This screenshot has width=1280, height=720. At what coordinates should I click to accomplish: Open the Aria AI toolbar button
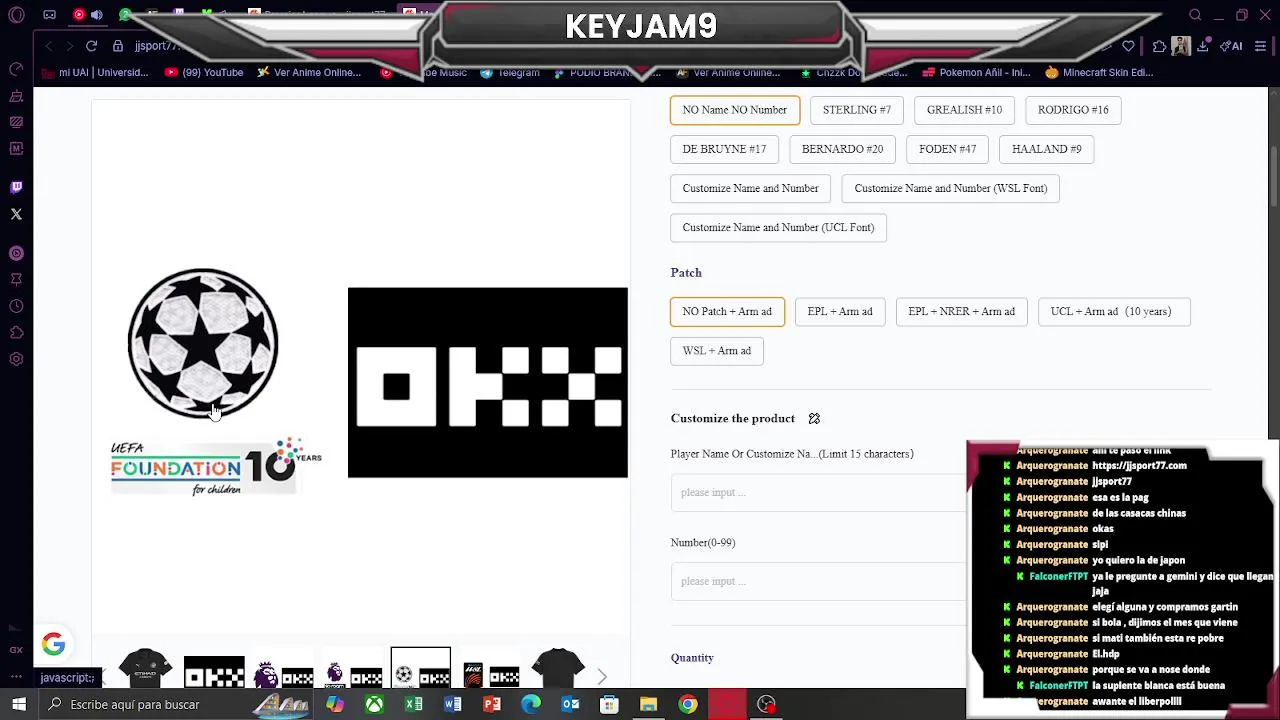[x=1231, y=46]
